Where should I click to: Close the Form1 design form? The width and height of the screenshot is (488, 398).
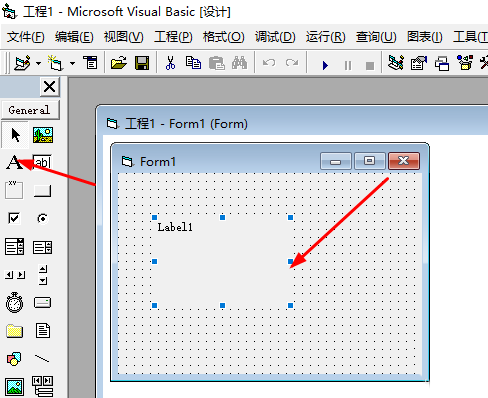click(x=404, y=161)
